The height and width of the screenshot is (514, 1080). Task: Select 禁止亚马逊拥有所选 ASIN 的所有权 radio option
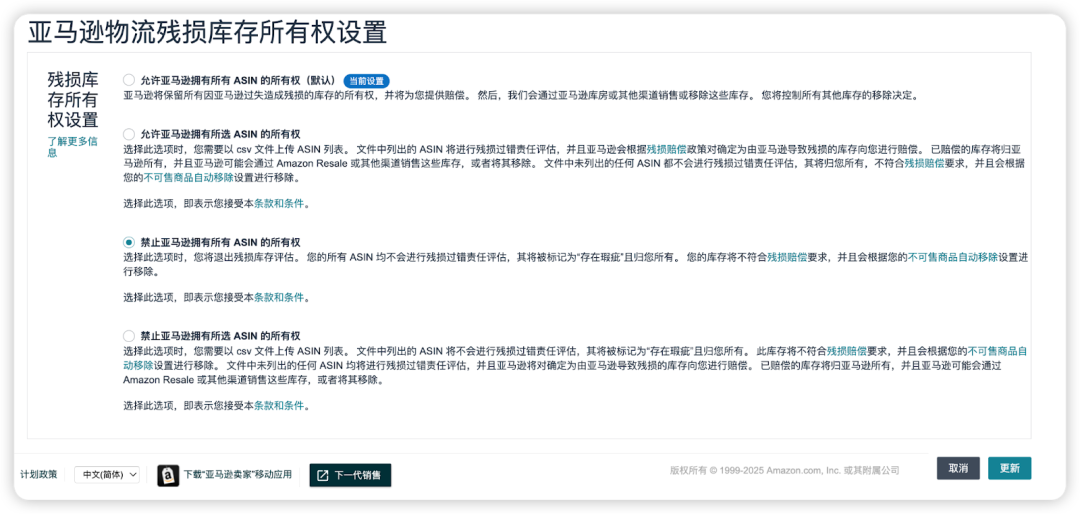click(x=129, y=336)
